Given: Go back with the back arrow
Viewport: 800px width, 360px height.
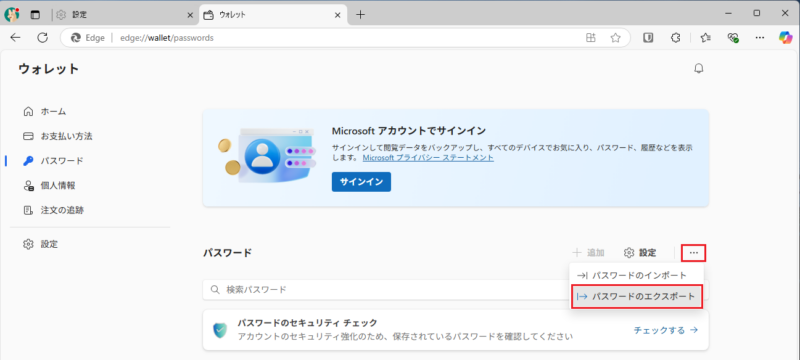Looking at the screenshot, I should click(x=15, y=37).
